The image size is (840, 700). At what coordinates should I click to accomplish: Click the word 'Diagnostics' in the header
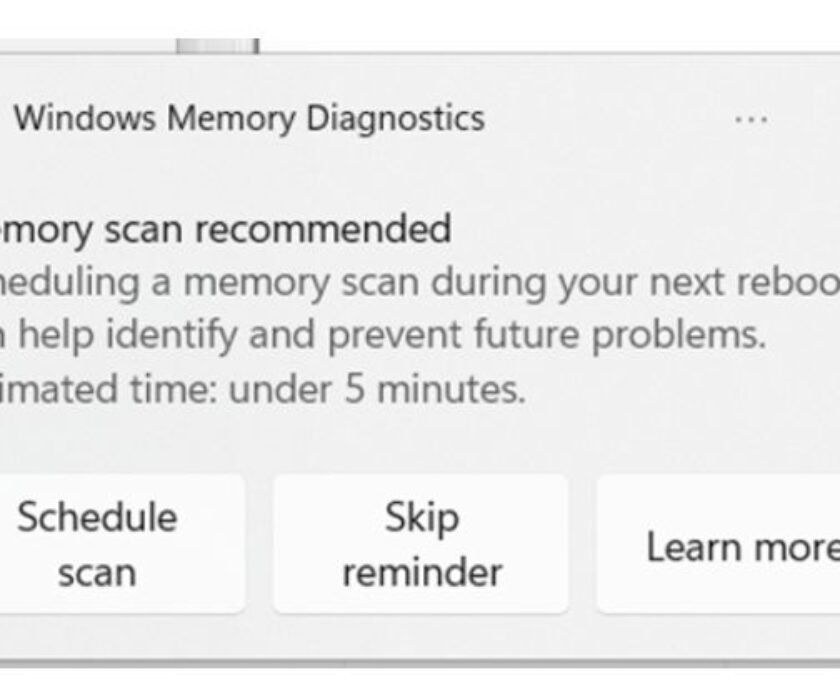click(x=395, y=118)
